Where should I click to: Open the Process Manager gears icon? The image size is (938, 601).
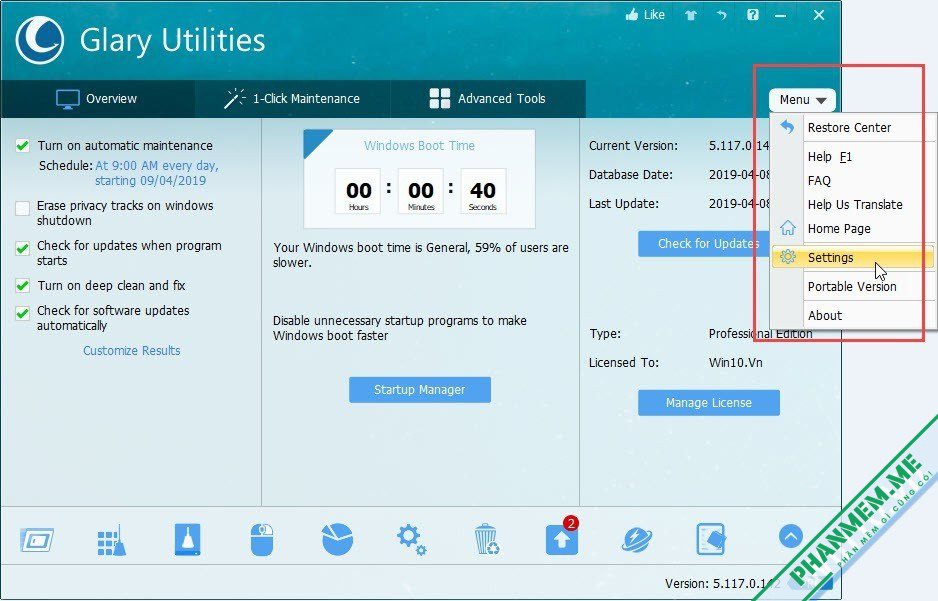click(412, 540)
